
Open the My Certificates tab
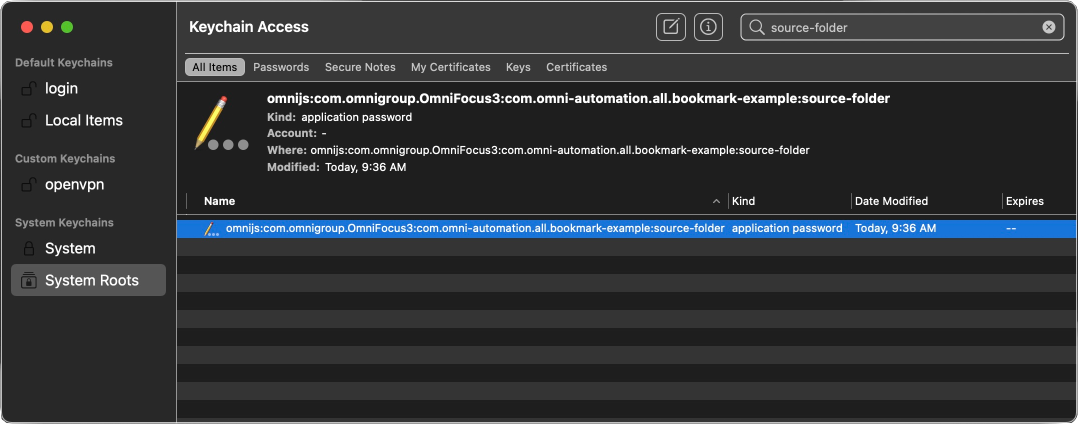tap(451, 67)
